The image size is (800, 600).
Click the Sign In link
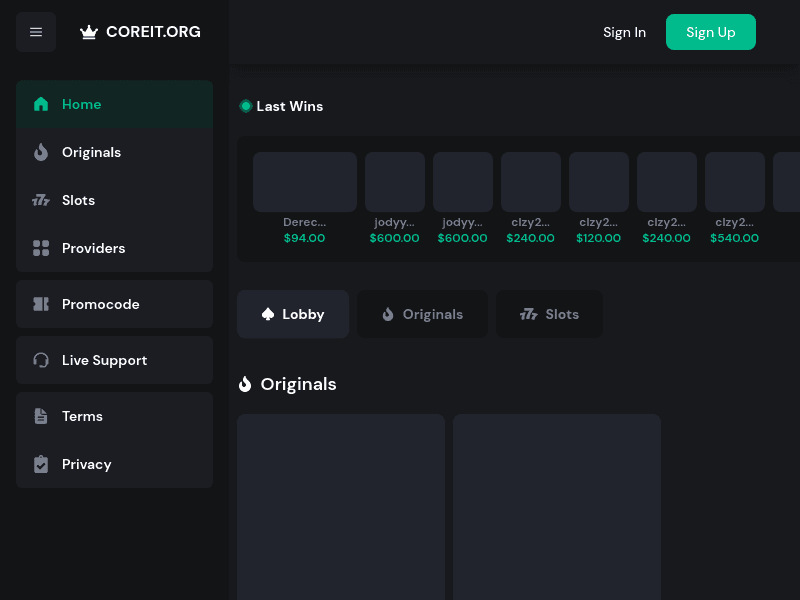coord(624,32)
